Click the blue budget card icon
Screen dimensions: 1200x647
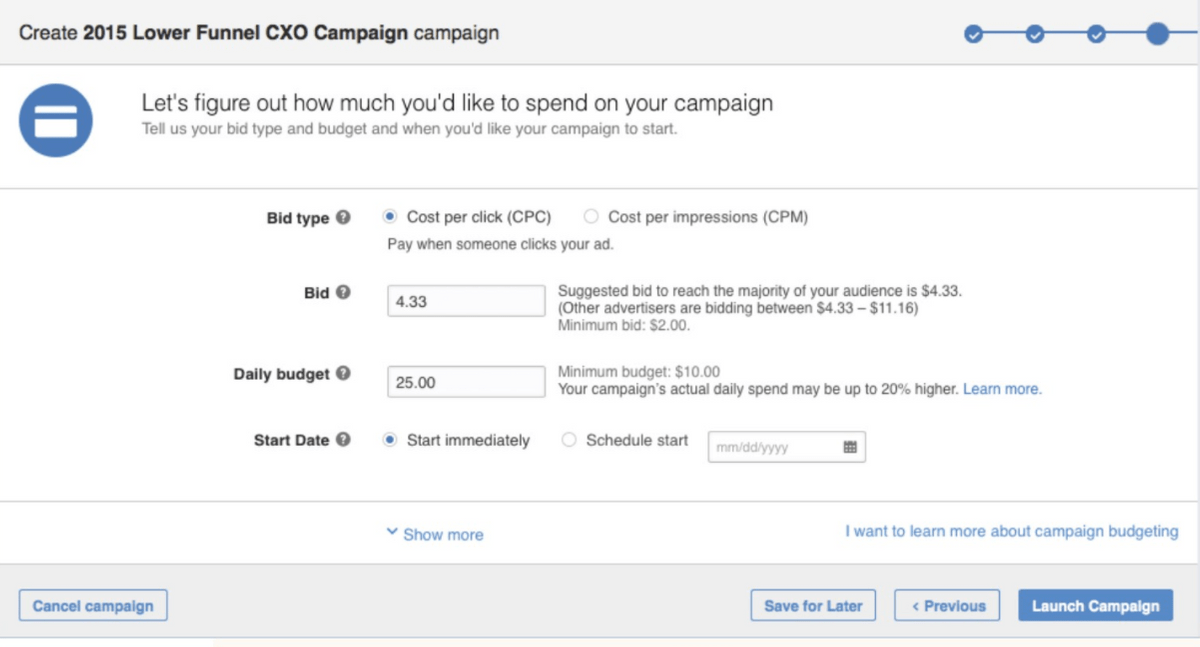[x=56, y=120]
